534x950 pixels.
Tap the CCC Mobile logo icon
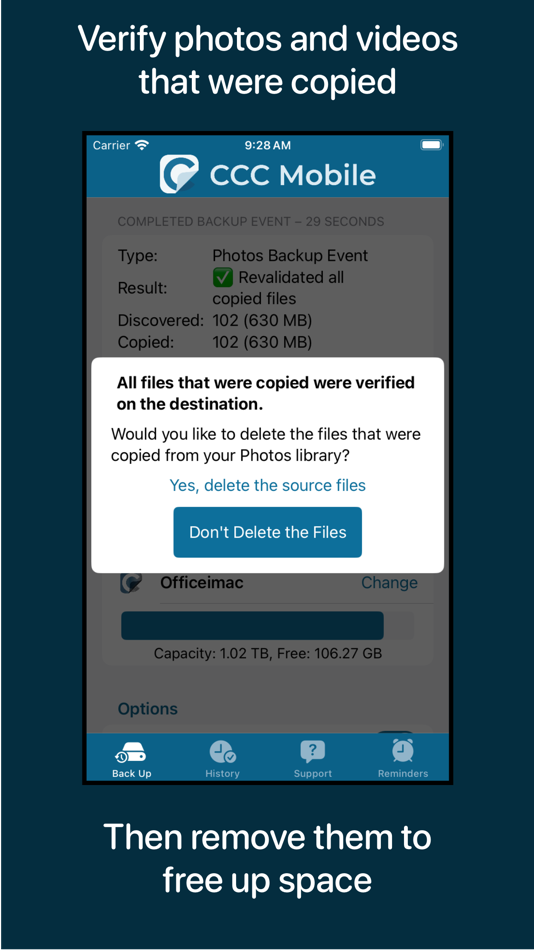click(x=179, y=174)
